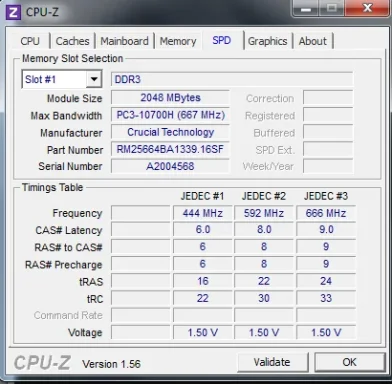Viewport: 392px width, 384px height.
Task: Open the Graphics tab
Action: coord(267,41)
